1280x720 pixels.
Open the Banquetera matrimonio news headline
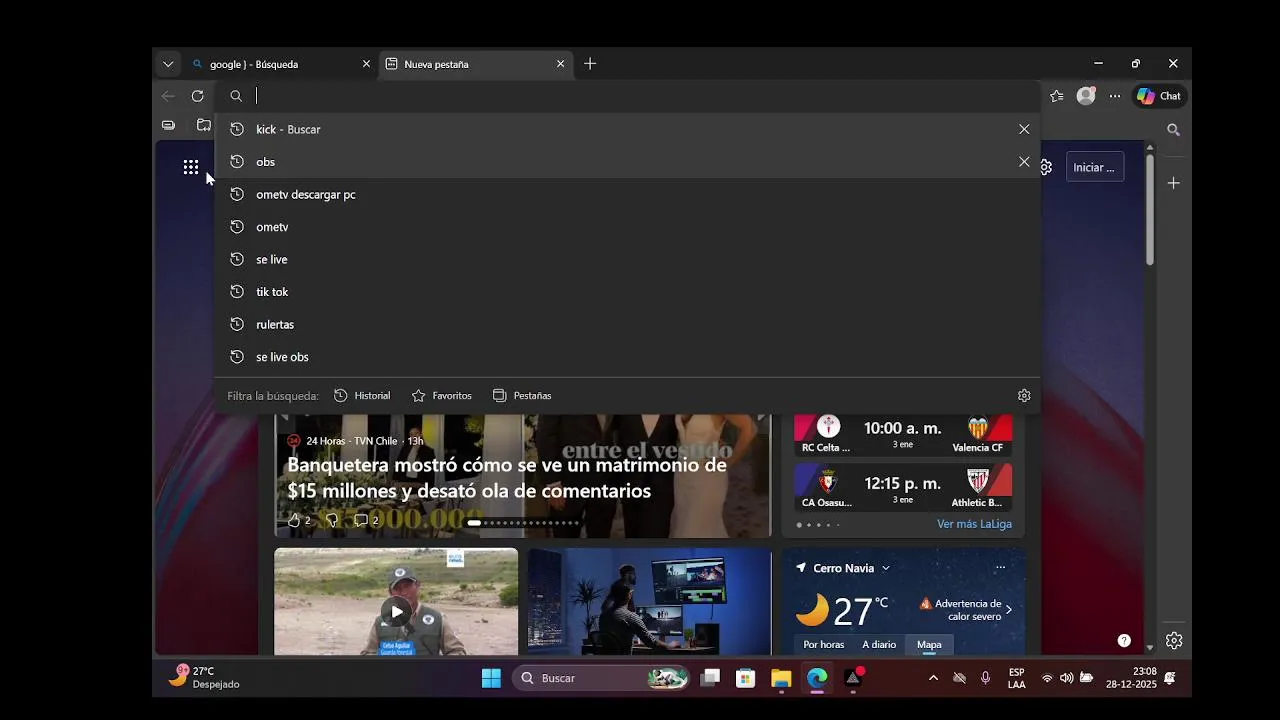507,478
